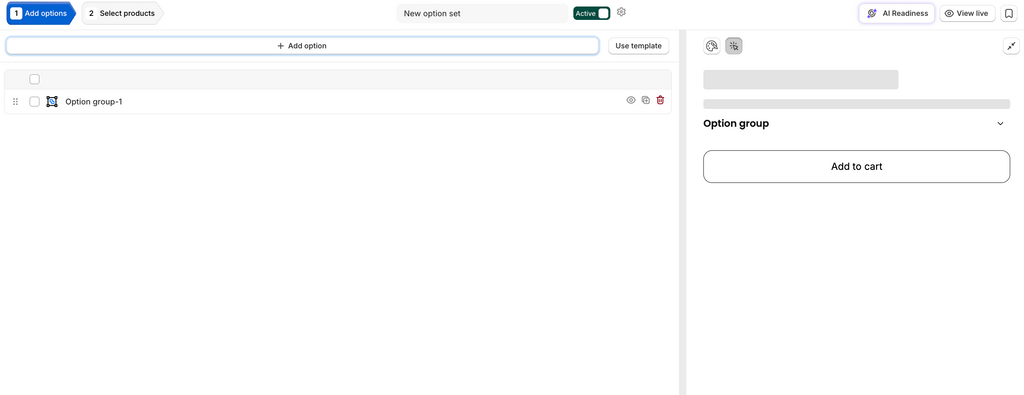Go to Select products step
1024x395 pixels.
click(x=122, y=13)
